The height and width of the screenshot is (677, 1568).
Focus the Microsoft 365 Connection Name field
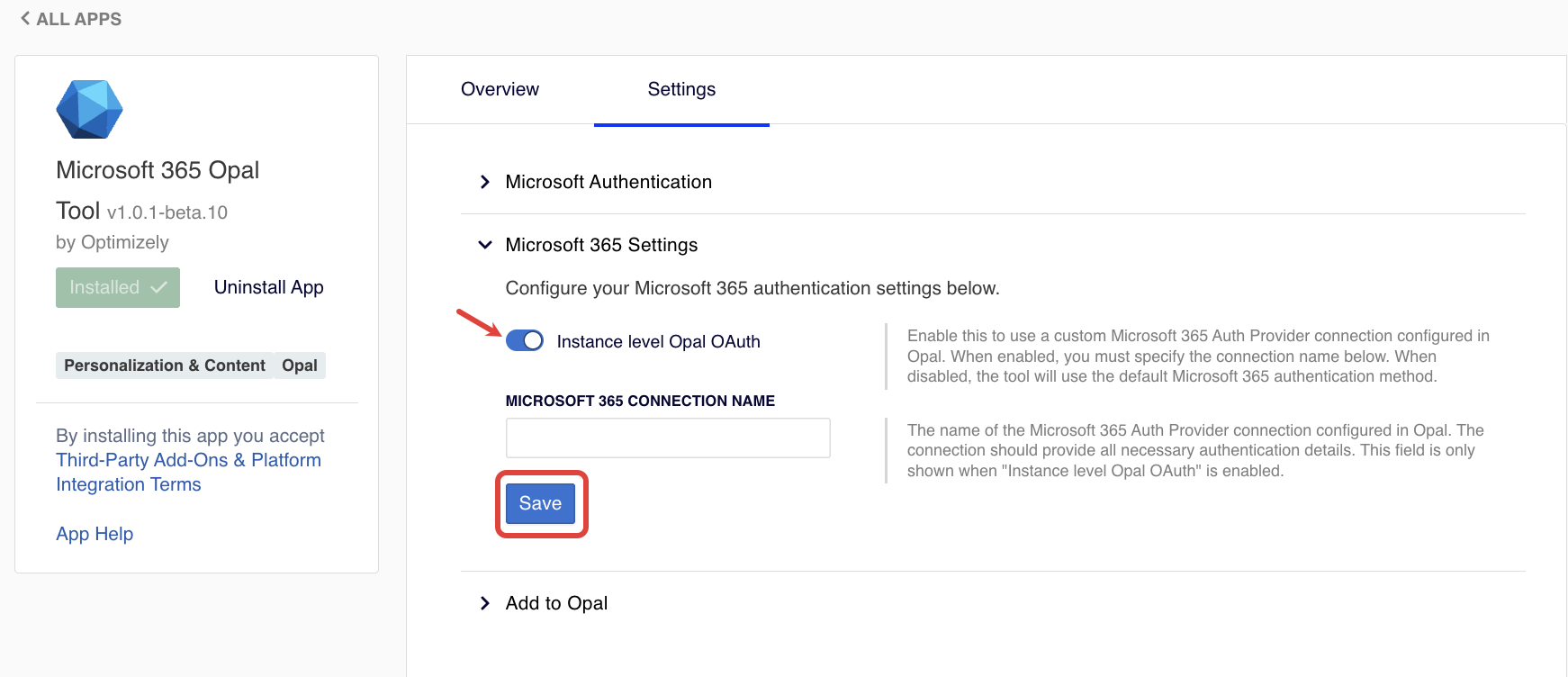[x=667, y=438]
